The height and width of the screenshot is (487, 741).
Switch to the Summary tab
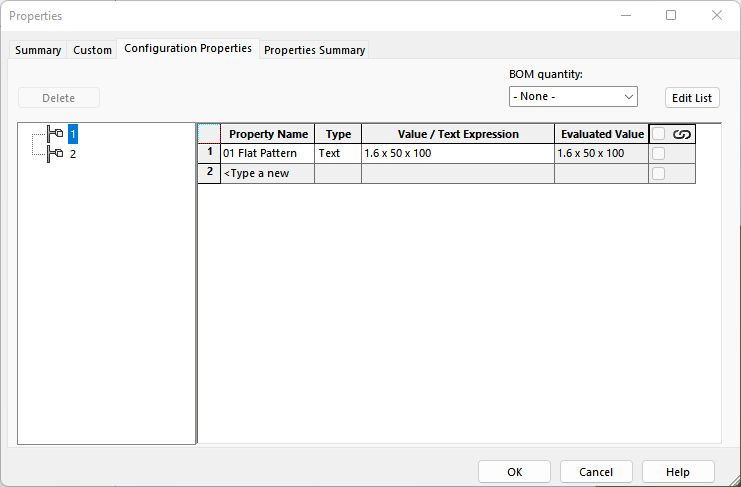click(38, 50)
